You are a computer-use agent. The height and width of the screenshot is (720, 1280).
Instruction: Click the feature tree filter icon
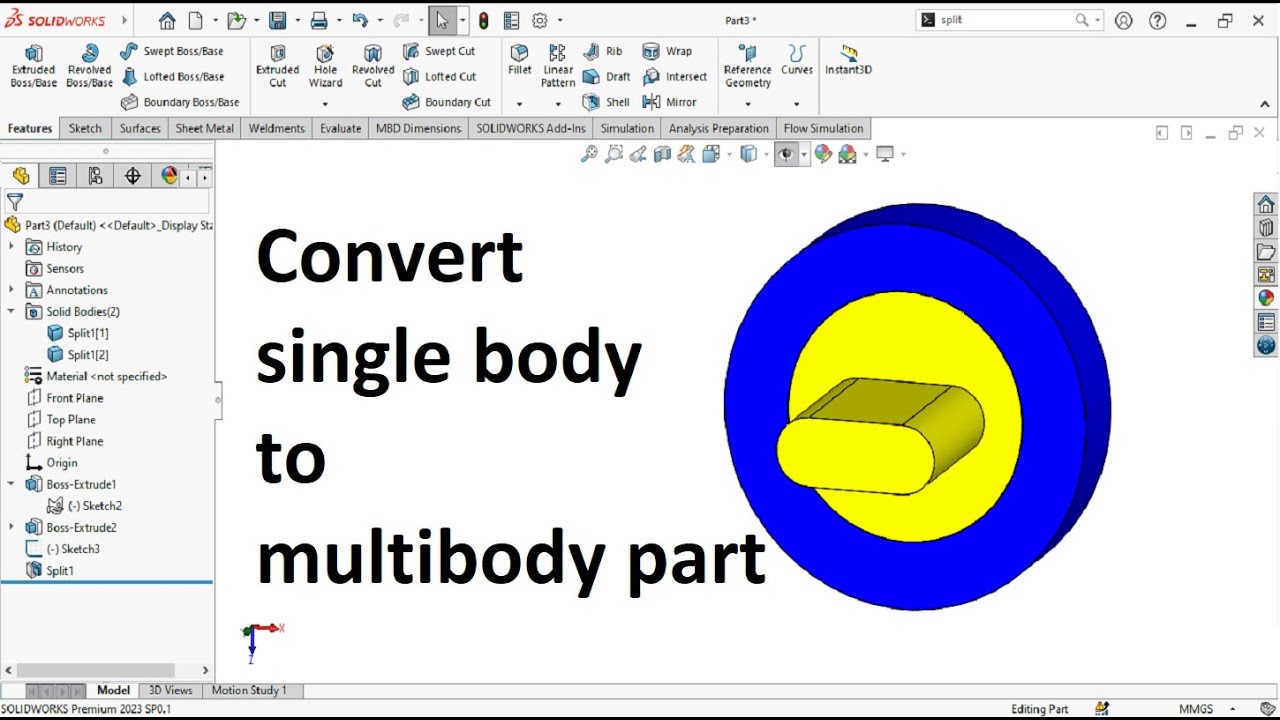click(14, 202)
